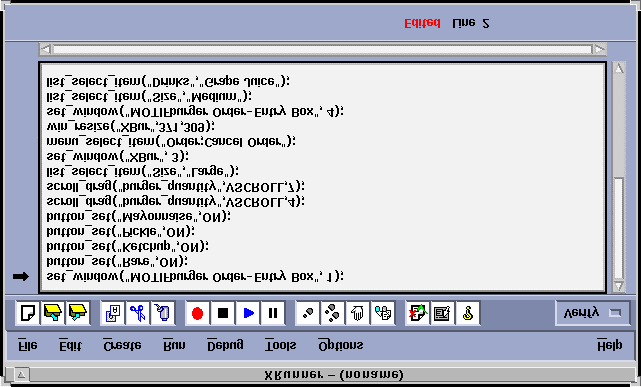
Task: Click the hand breakpoint icon
Action: pyautogui.click(x=358, y=313)
